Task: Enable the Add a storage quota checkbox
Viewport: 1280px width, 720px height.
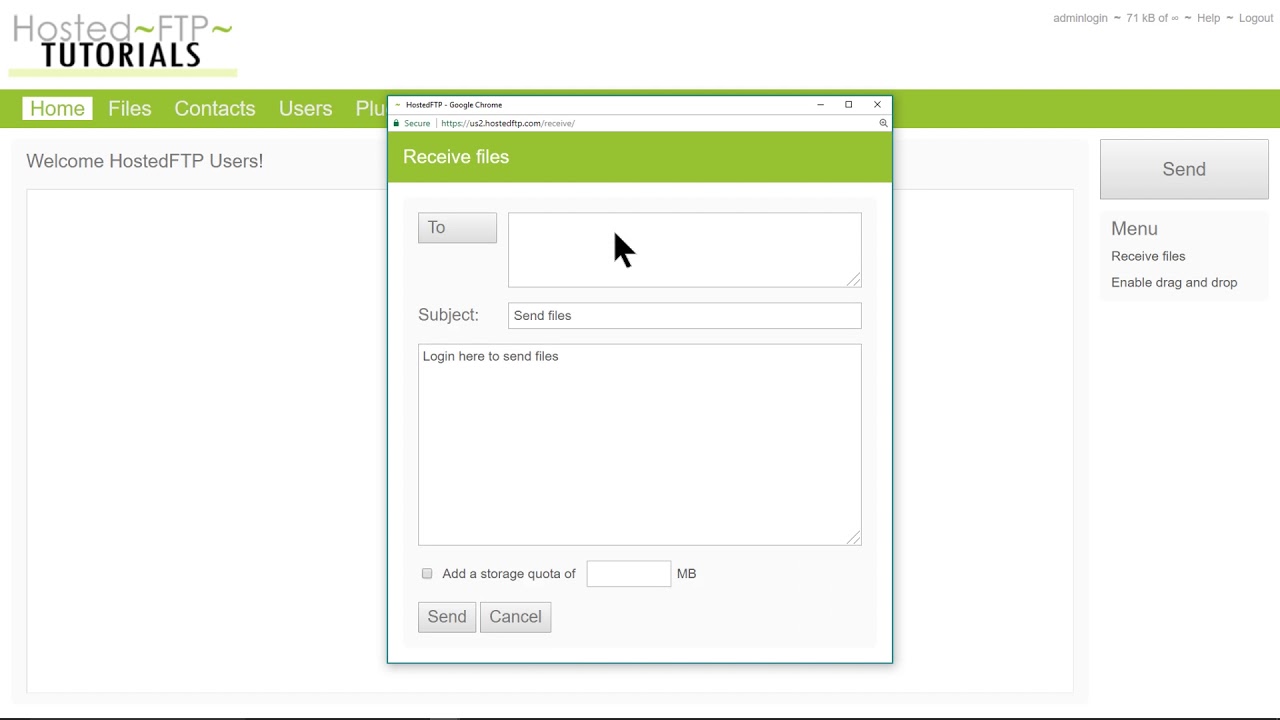Action: tap(427, 573)
